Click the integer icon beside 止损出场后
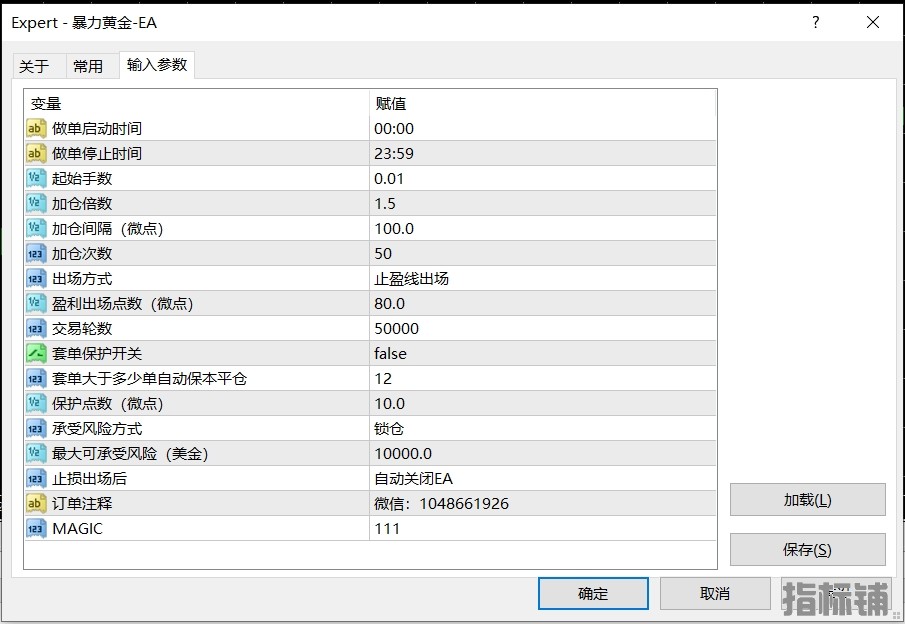 pyautogui.click(x=36, y=479)
